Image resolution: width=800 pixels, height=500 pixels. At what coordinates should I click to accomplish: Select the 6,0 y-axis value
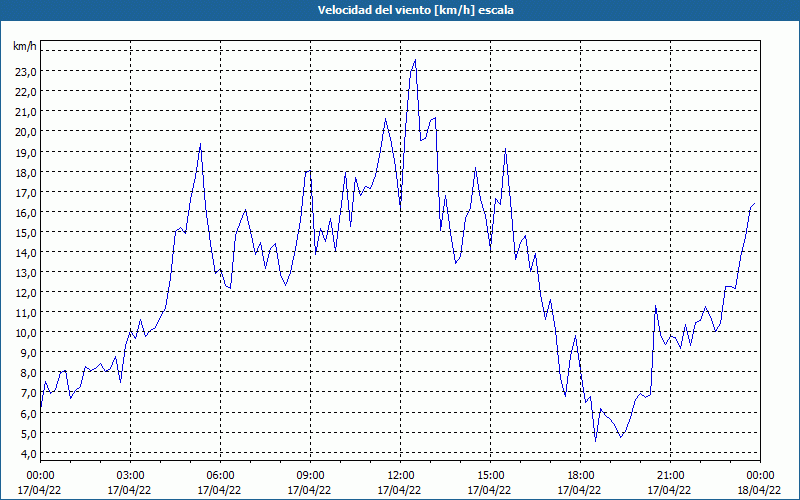point(28,414)
